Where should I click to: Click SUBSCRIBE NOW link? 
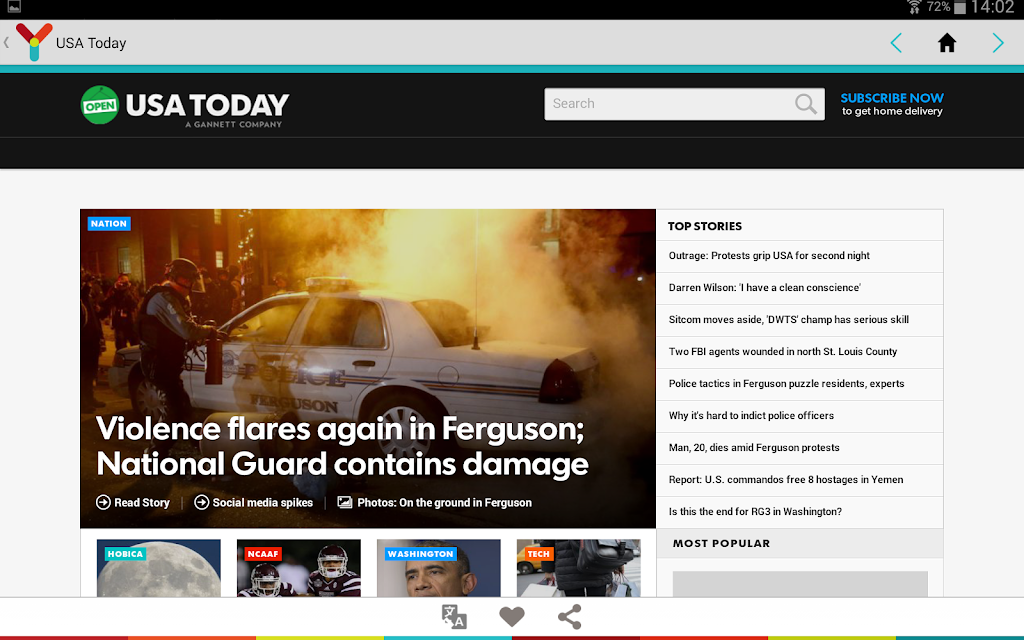tap(891, 98)
